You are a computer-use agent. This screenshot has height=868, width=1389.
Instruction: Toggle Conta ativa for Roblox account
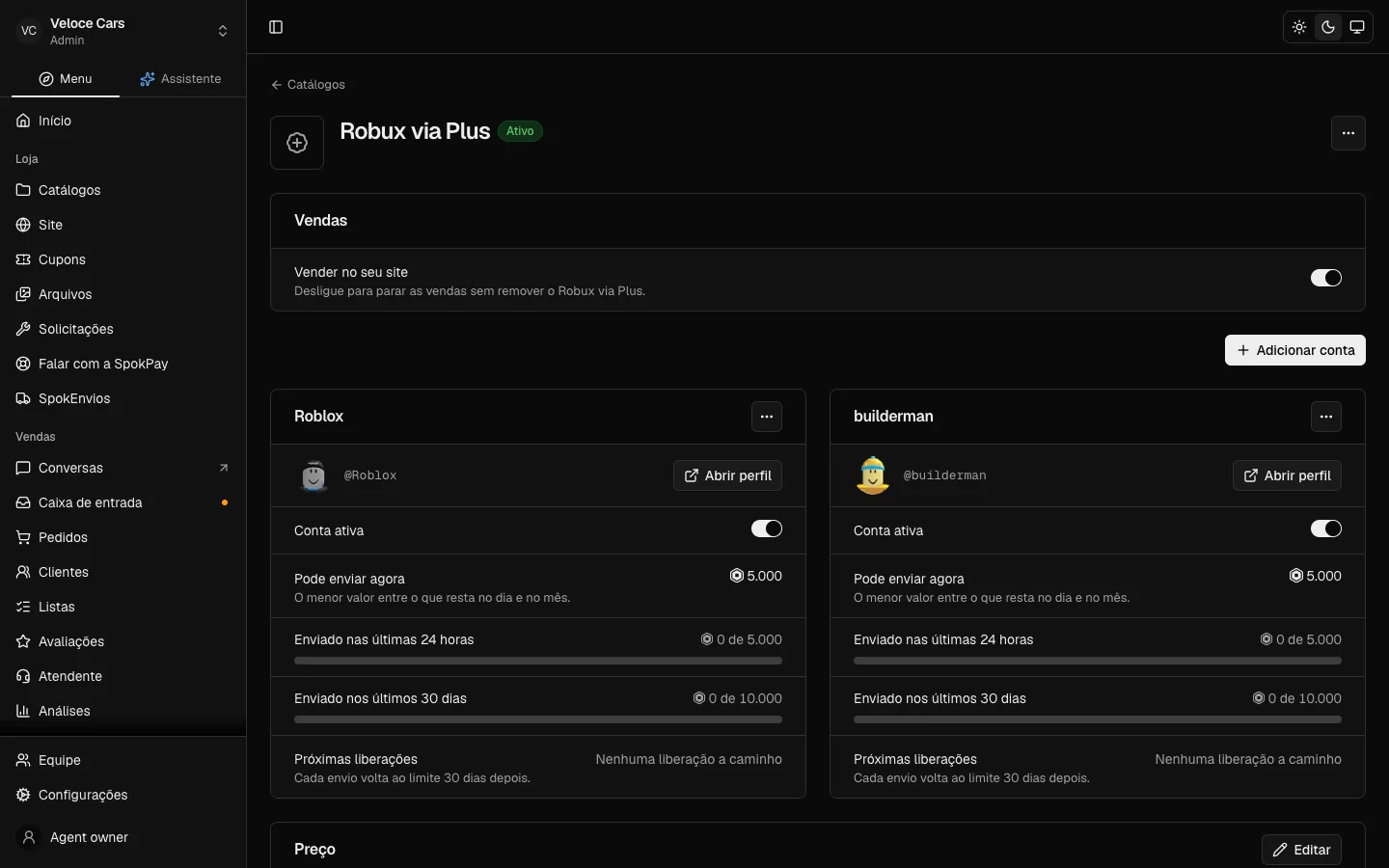[767, 529]
